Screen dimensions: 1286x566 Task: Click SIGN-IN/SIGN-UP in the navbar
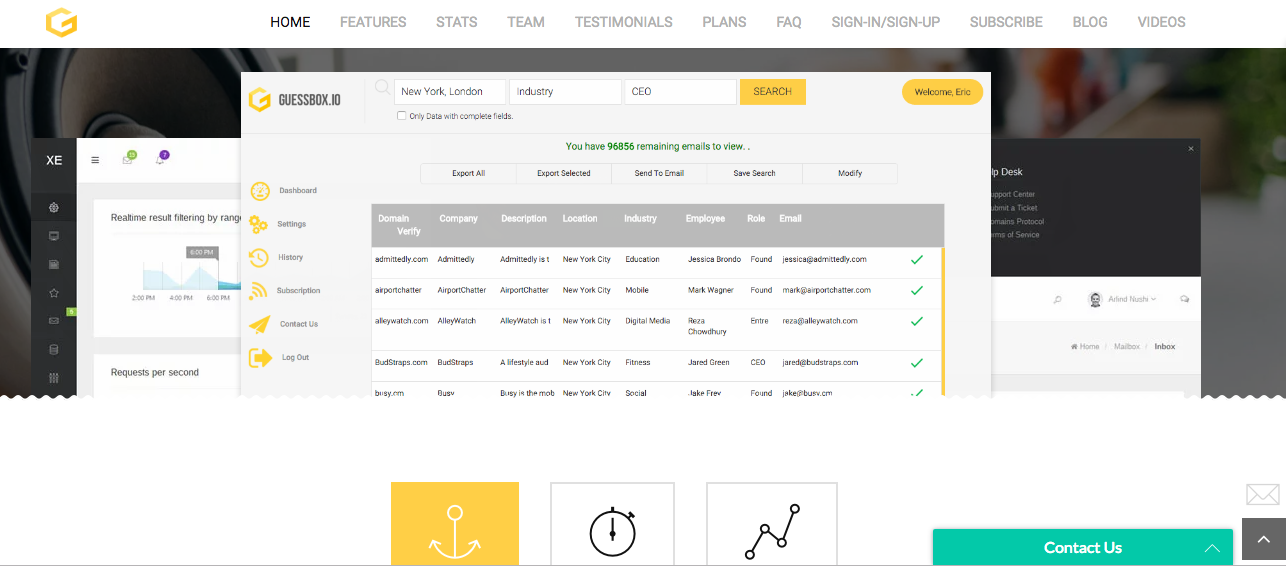pyautogui.click(x=886, y=22)
